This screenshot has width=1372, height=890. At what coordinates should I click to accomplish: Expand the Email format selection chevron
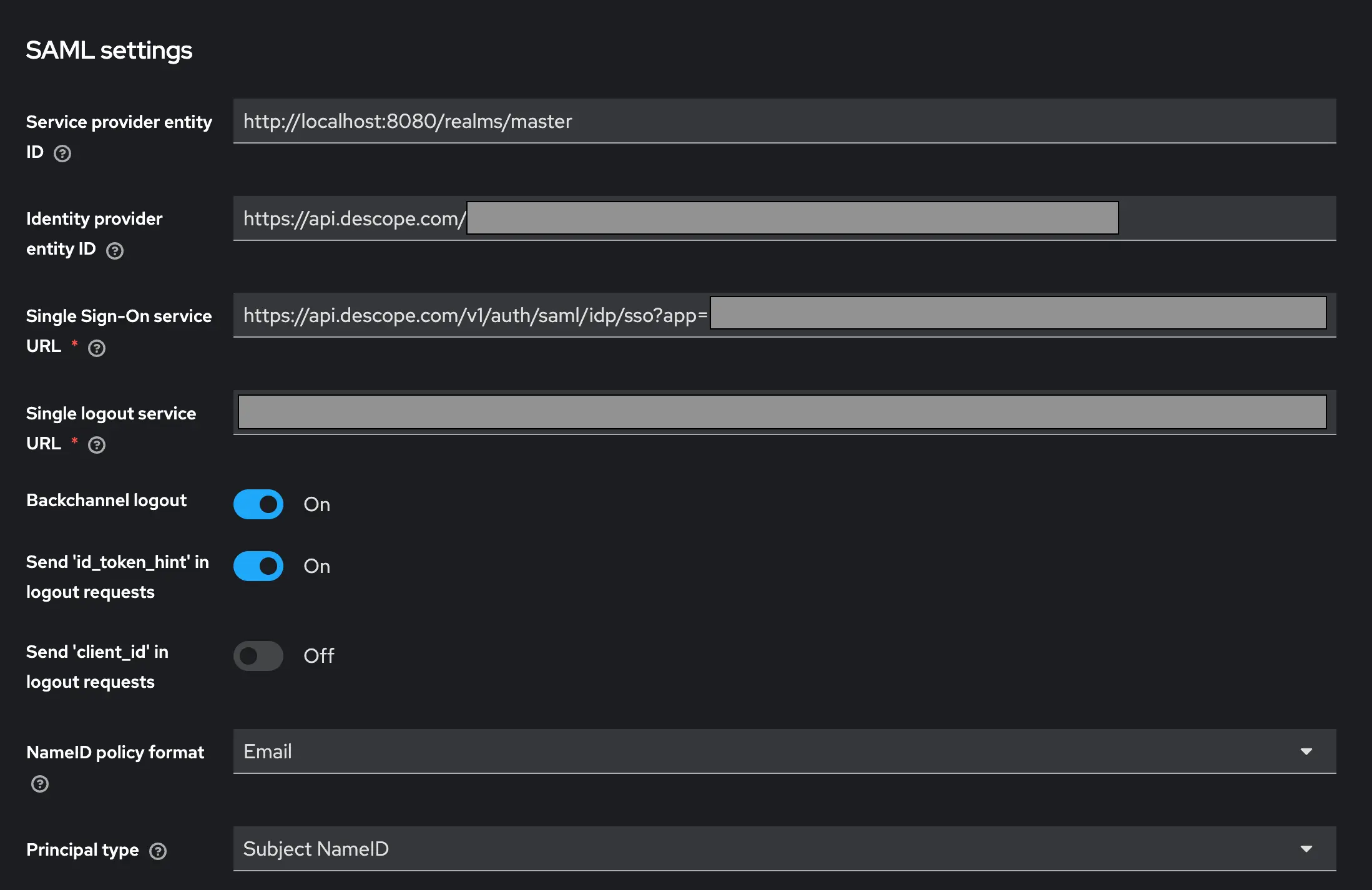coord(1306,751)
